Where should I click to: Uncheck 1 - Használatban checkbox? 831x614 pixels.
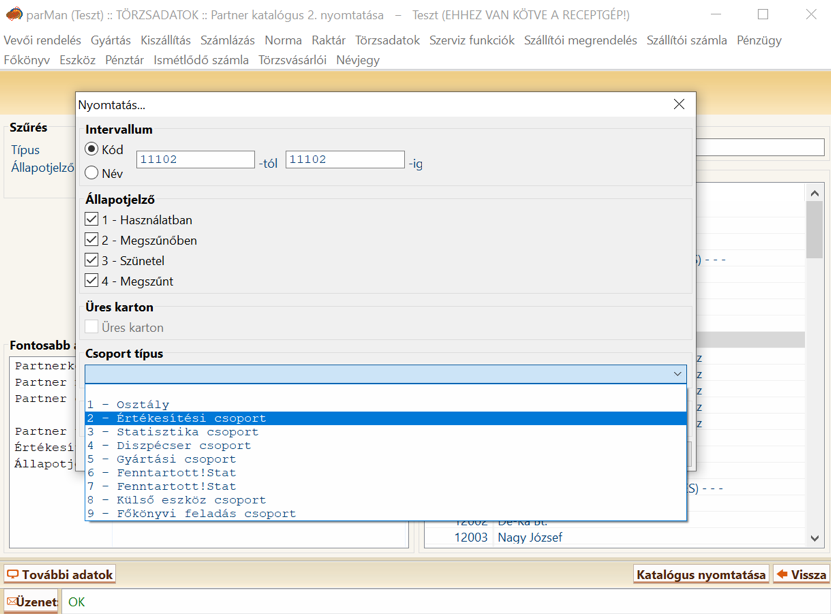tap(92, 219)
